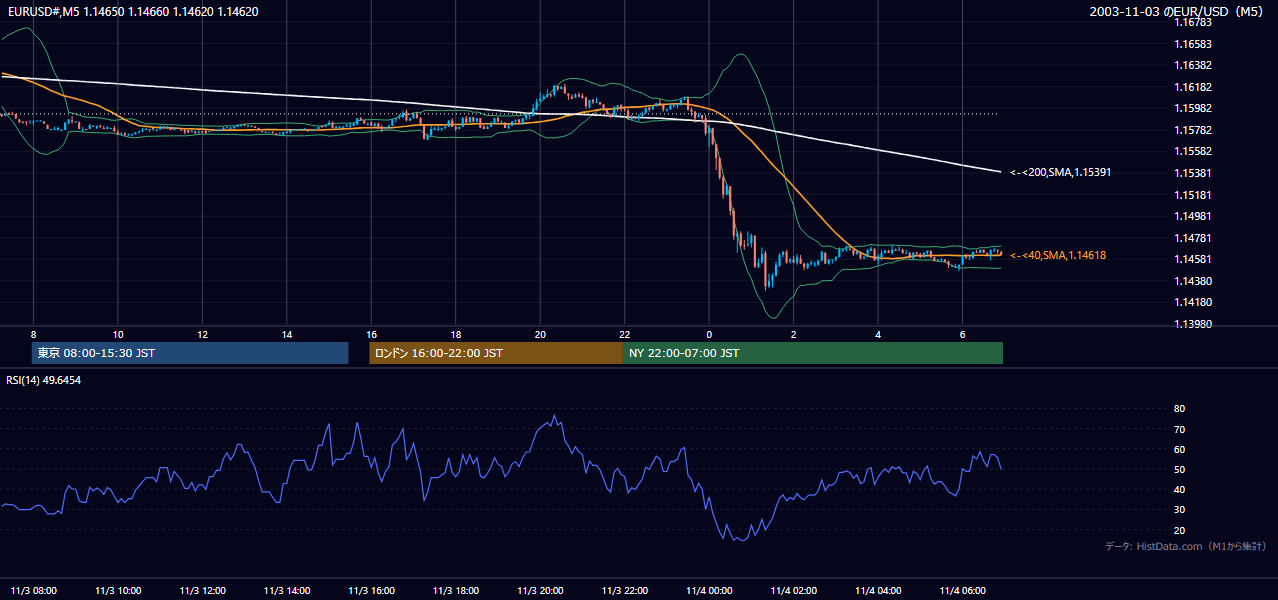Click hour label 22 on price chart axis
Image resolution: width=1278 pixels, height=600 pixels.
pyautogui.click(x=625, y=334)
